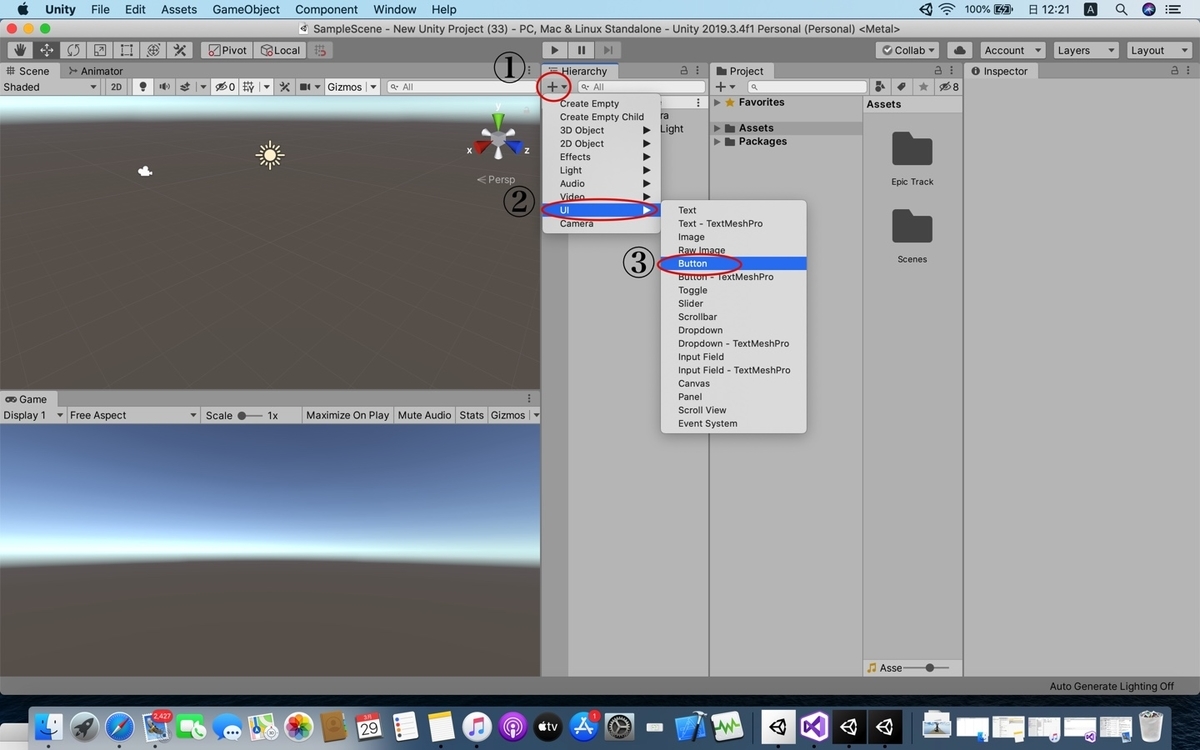The image size is (1200, 750).
Task: Click the Hierarchy search field
Action: tap(640, 87)
